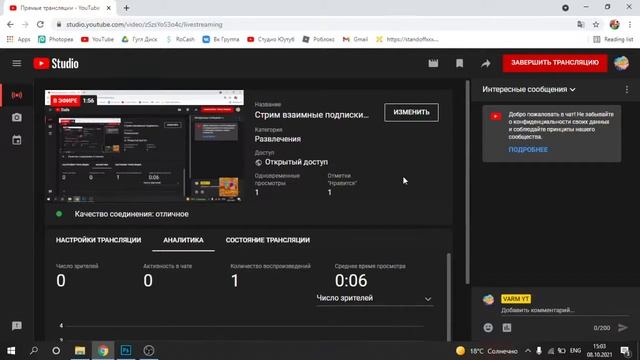Open Windows taskbar search

pyautogui.click(x=34, y=351)
